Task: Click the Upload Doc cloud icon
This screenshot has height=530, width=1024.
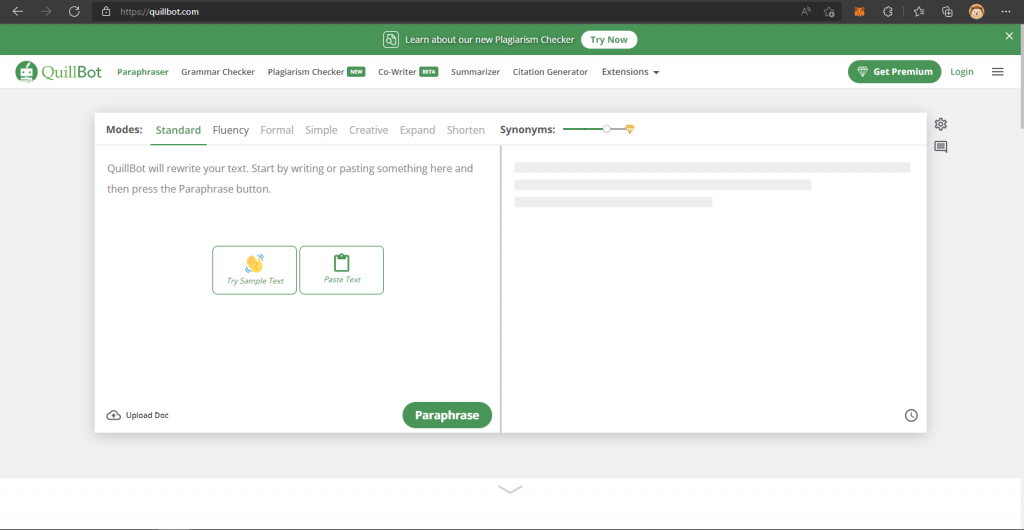Action: (x=114, y=415)
